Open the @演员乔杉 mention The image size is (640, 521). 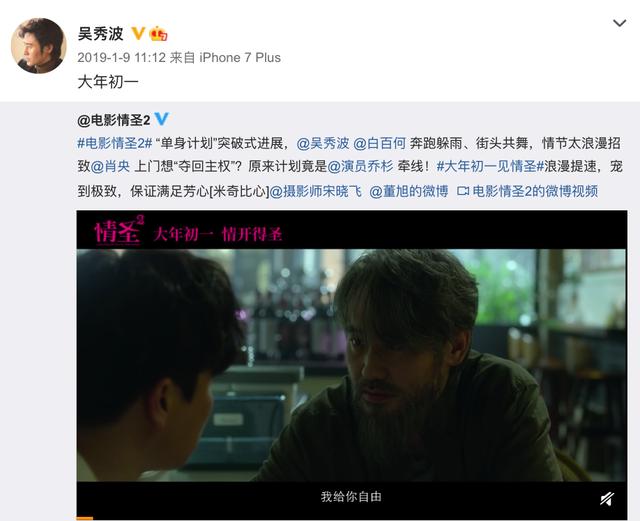pyautogui.click(x=360, y=167)
